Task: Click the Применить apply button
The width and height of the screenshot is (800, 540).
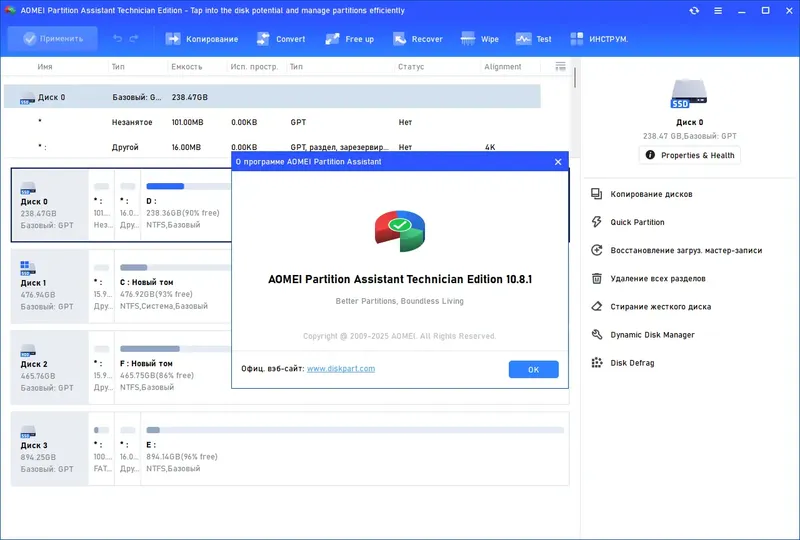Action: 53,39
